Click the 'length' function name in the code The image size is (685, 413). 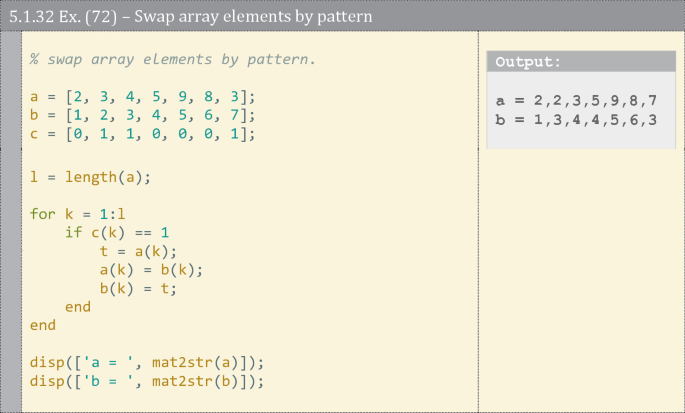pos(91,176)
